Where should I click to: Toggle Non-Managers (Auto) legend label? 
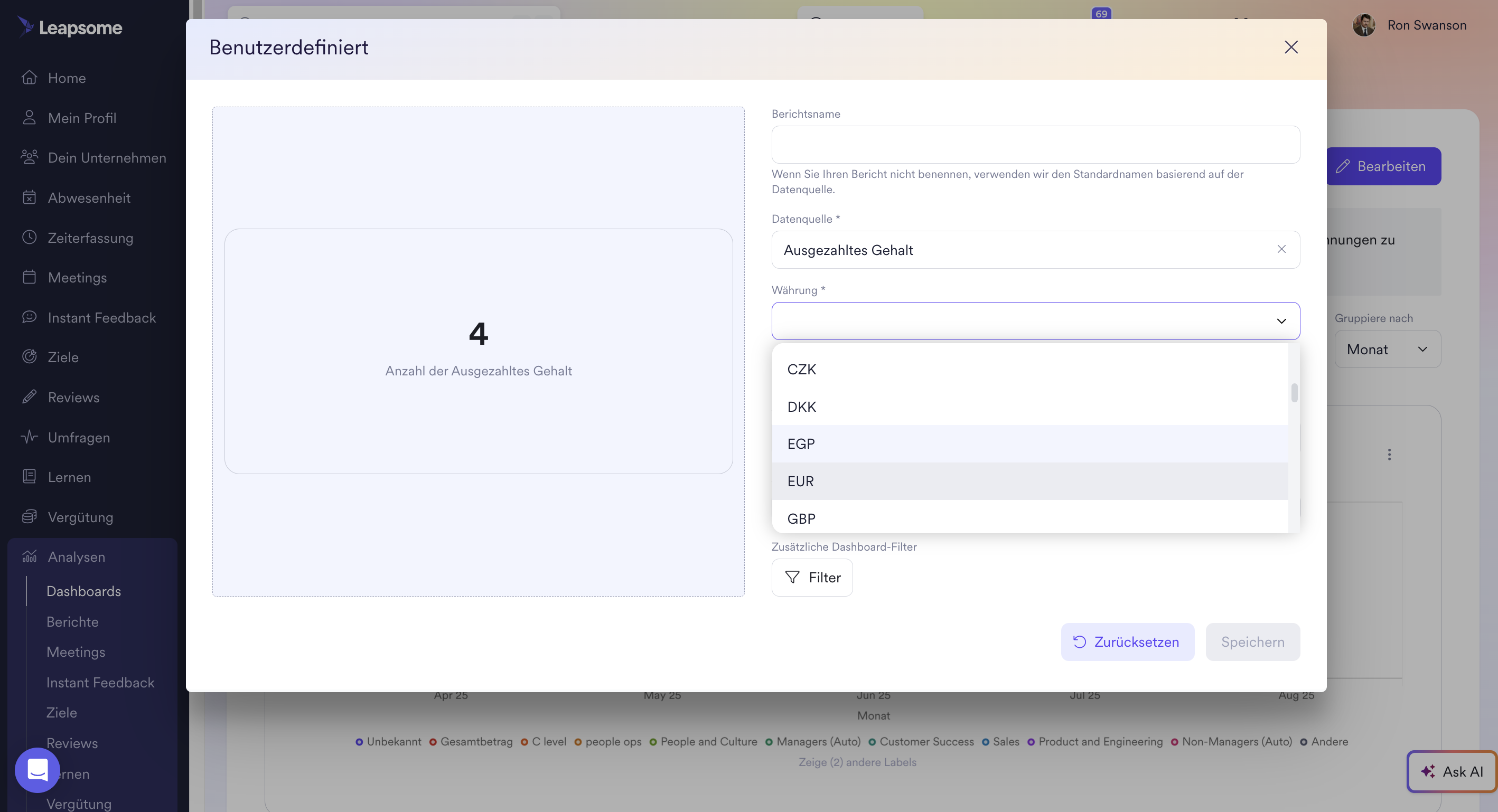click(1231, 741)
